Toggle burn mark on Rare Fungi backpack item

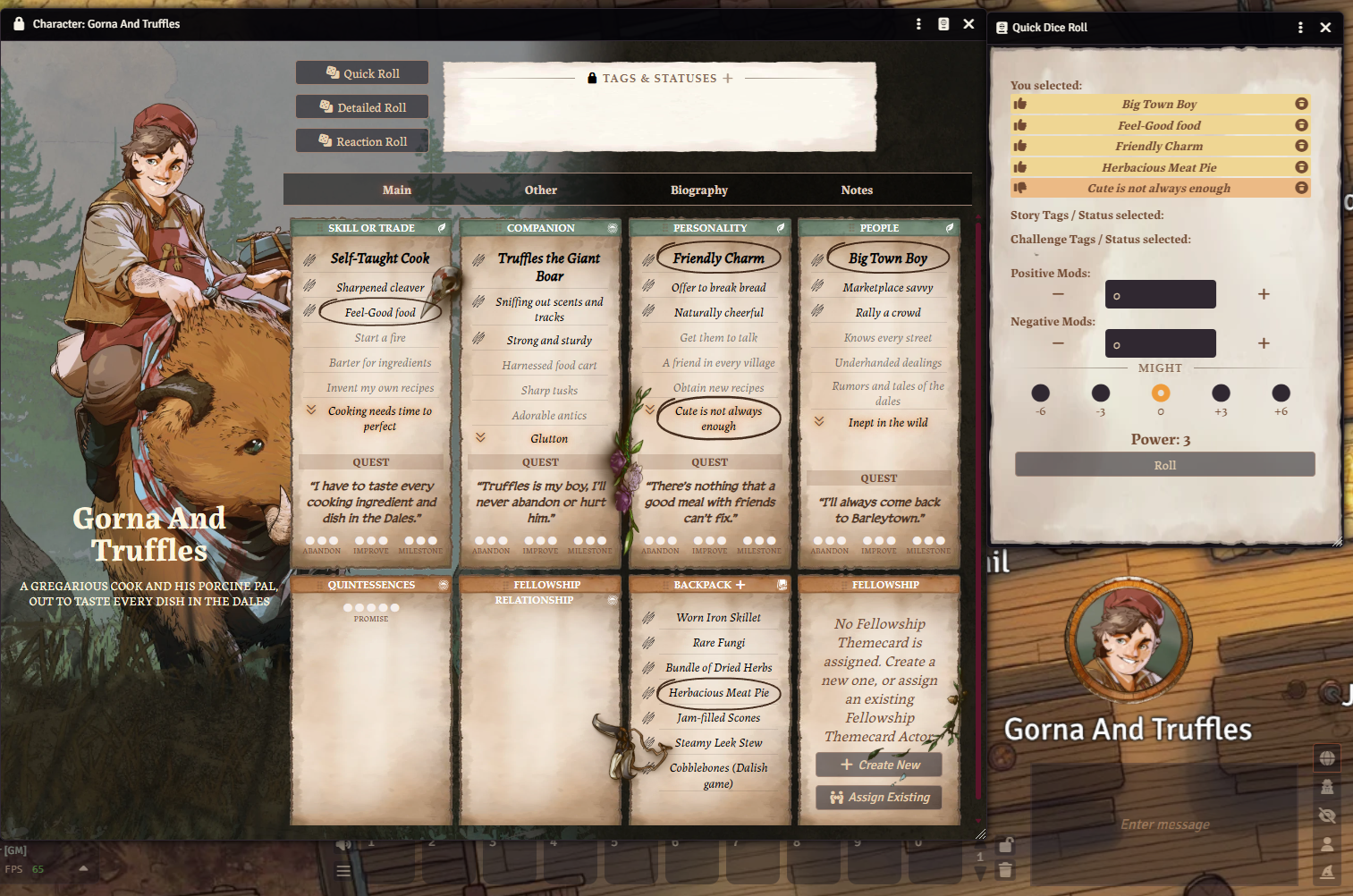pos(648,642)
